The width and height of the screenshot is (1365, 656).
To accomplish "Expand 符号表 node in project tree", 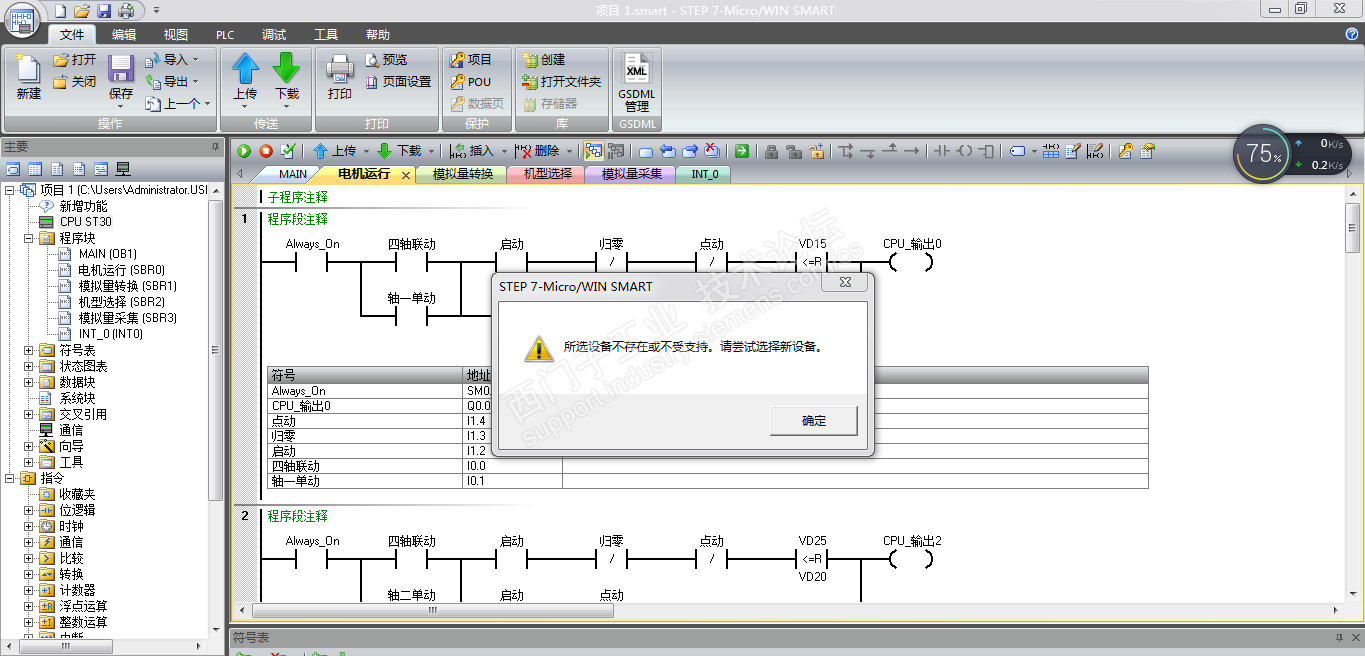I will 28,350.
